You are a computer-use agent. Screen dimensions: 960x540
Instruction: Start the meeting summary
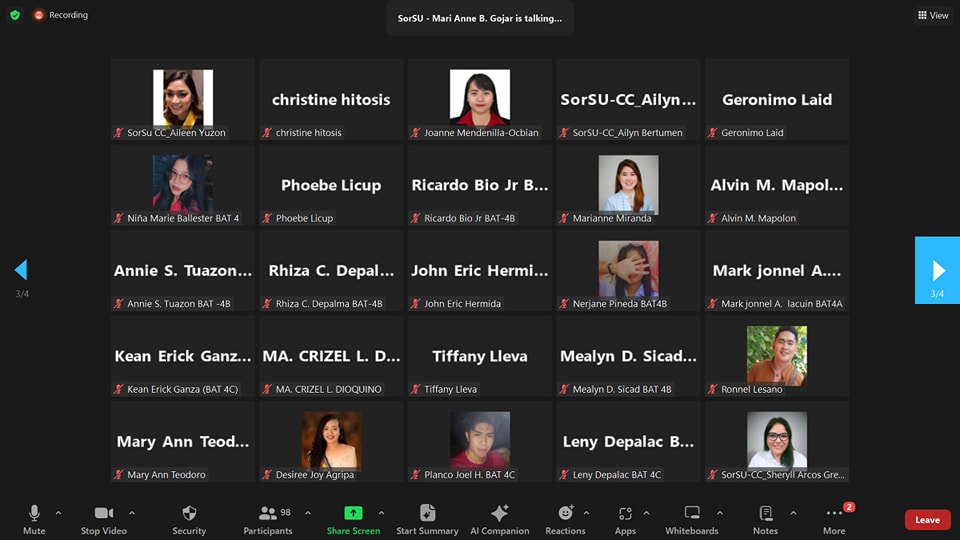pos(427,518)
